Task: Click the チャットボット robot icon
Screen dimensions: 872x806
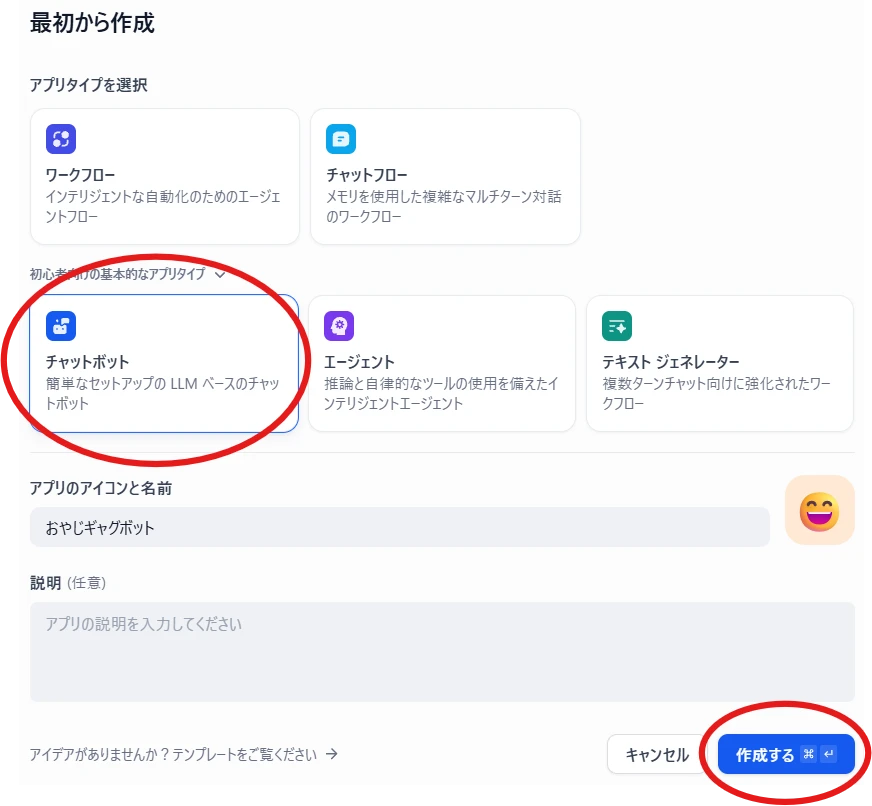Action: tap(61, 325)
